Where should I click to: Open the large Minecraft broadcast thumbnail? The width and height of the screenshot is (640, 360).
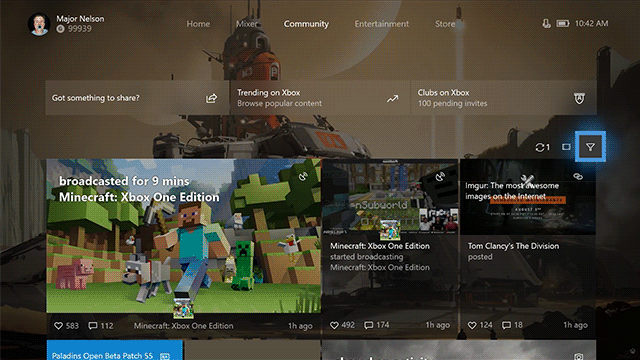[x=184, y=236]
